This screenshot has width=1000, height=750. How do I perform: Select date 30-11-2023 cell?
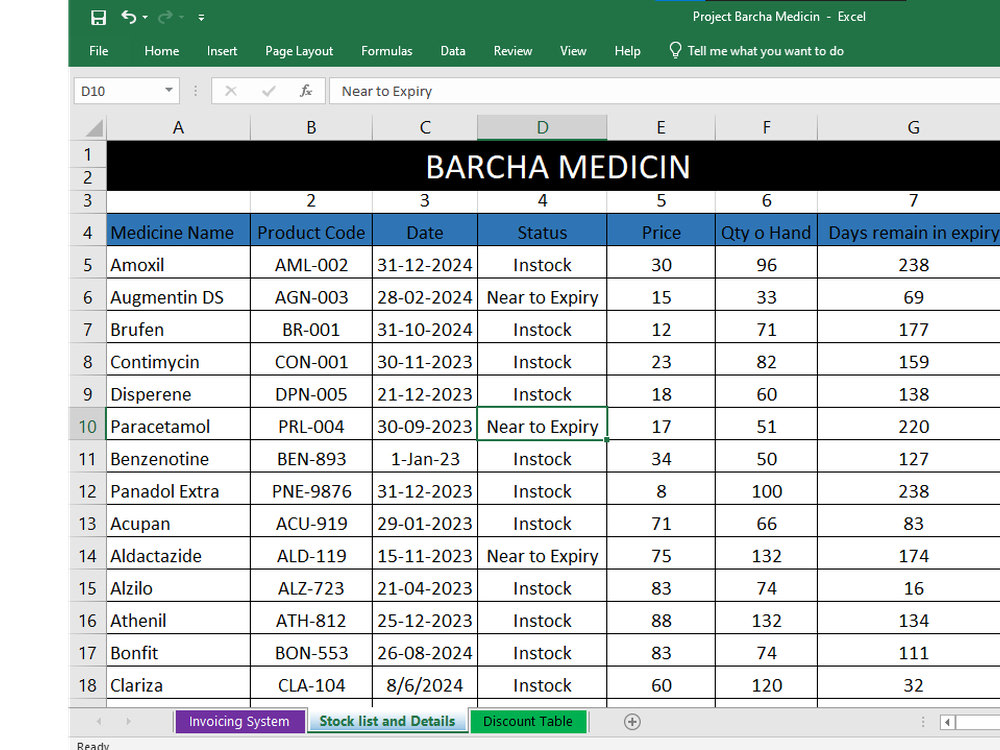(425, 362)
